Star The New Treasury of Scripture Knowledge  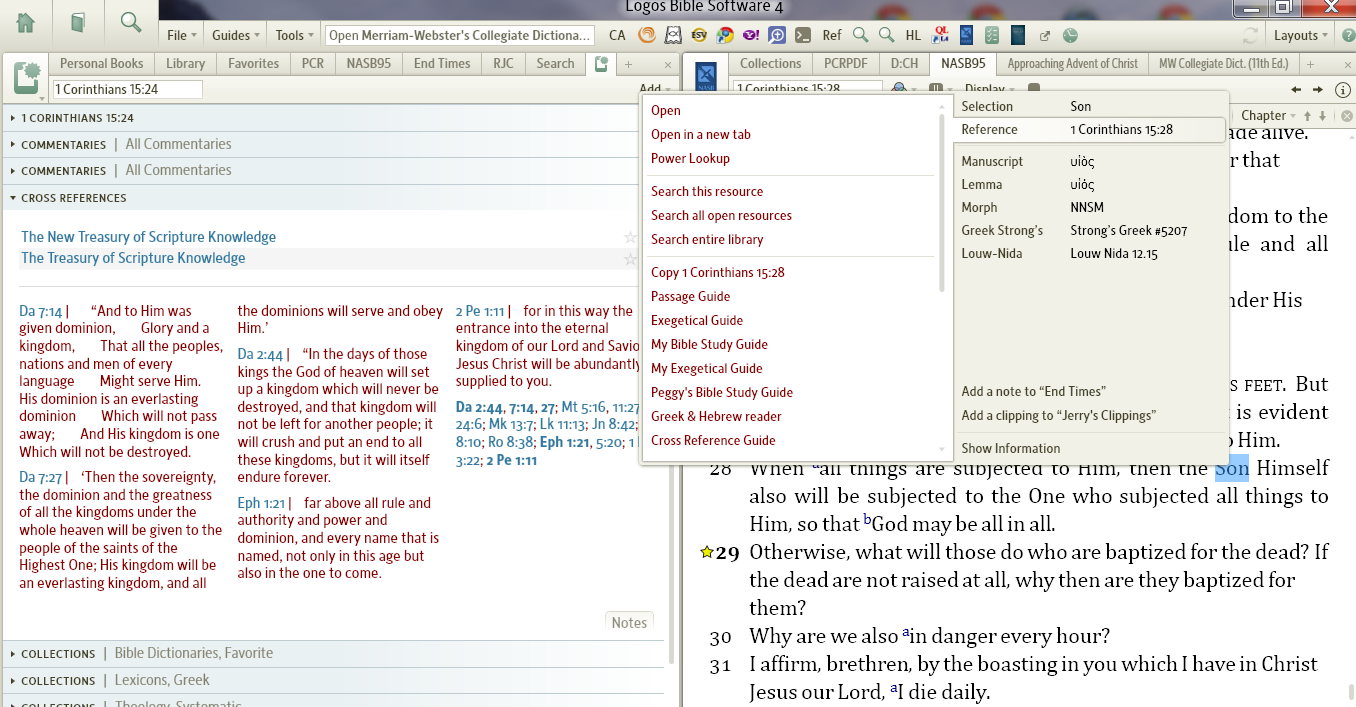click(x=630, y=237)
